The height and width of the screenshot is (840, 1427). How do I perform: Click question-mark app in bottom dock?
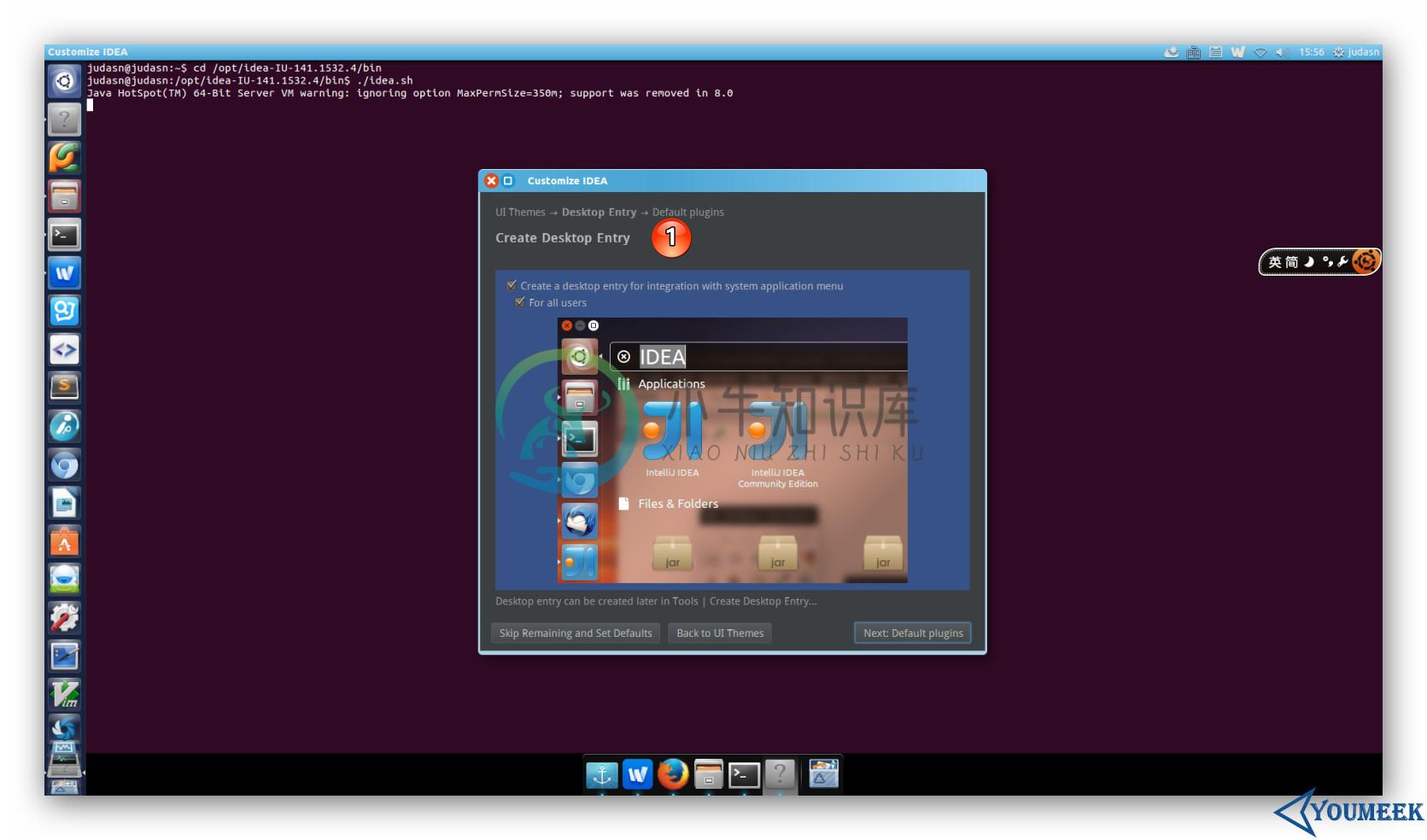coord(780,775)
